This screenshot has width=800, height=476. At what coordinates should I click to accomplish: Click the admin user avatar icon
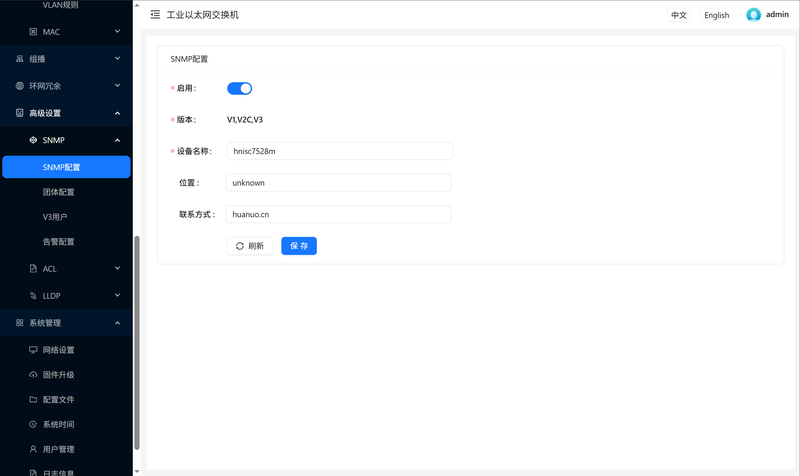753,15
